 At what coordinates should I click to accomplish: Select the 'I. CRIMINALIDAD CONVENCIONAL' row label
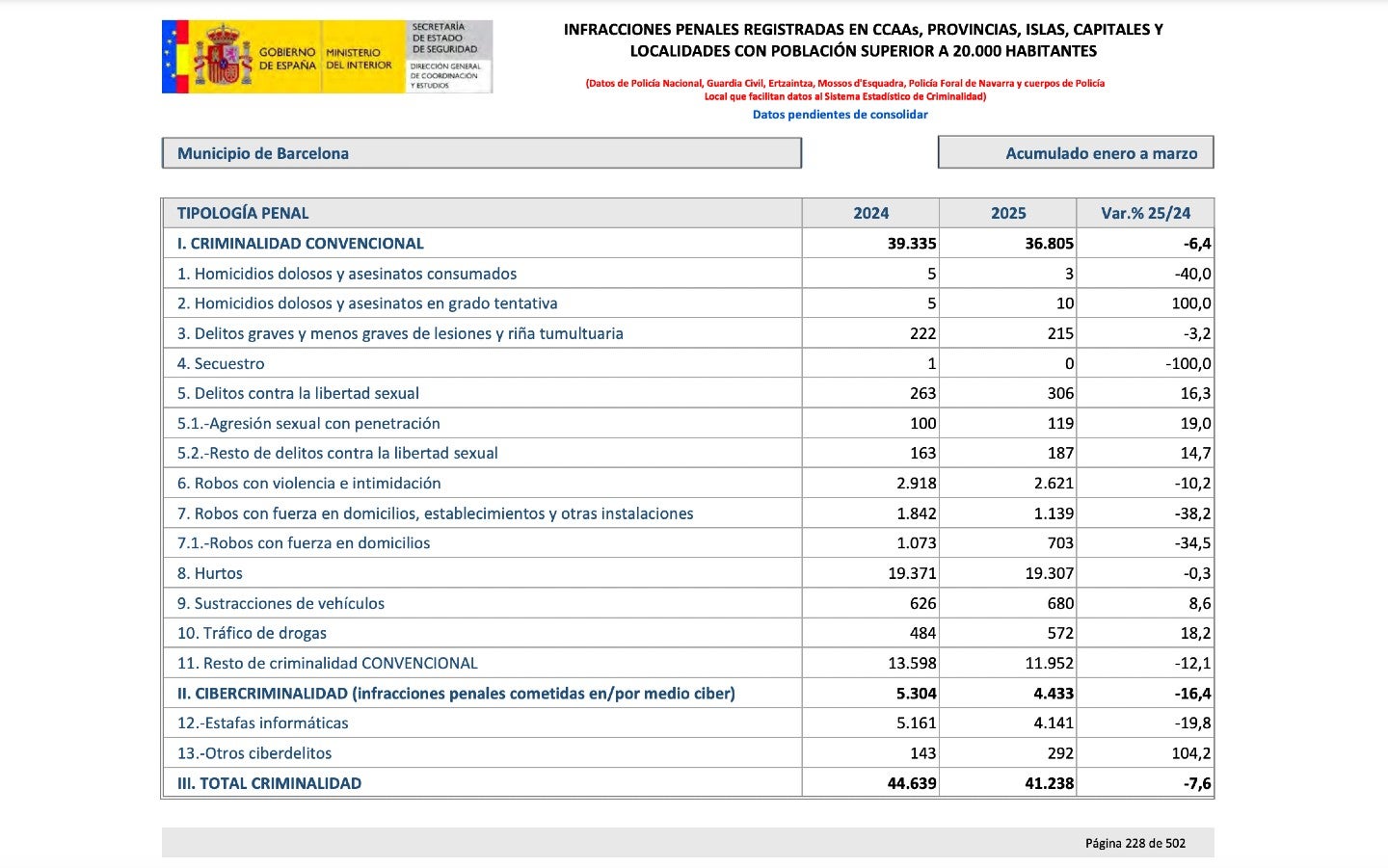[300, 244]
